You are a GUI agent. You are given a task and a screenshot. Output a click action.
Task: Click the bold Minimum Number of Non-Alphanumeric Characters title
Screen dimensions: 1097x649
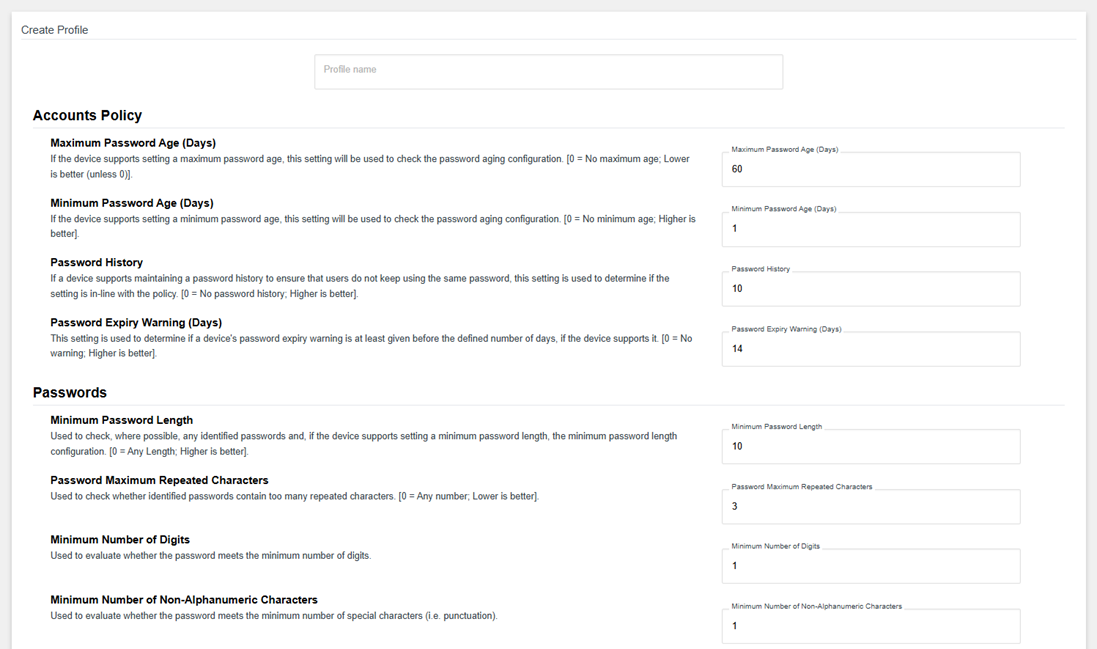click(184, 600)
